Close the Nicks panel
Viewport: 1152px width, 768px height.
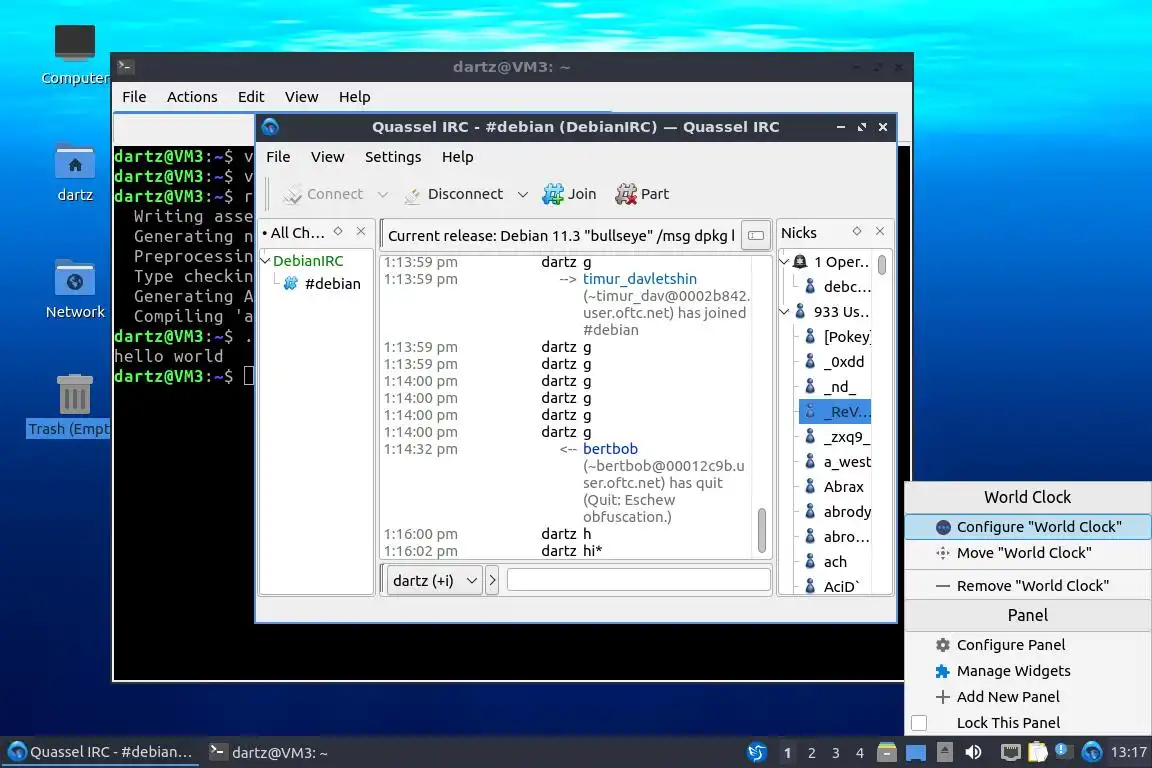[x=880, y=231]
